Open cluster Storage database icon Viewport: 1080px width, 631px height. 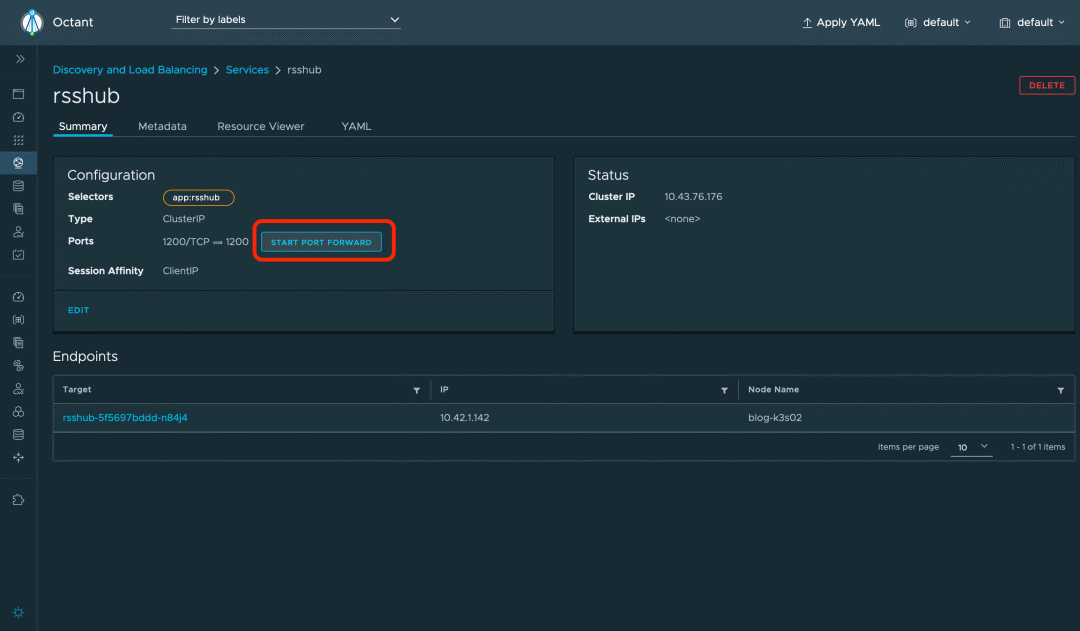point(19,435)
